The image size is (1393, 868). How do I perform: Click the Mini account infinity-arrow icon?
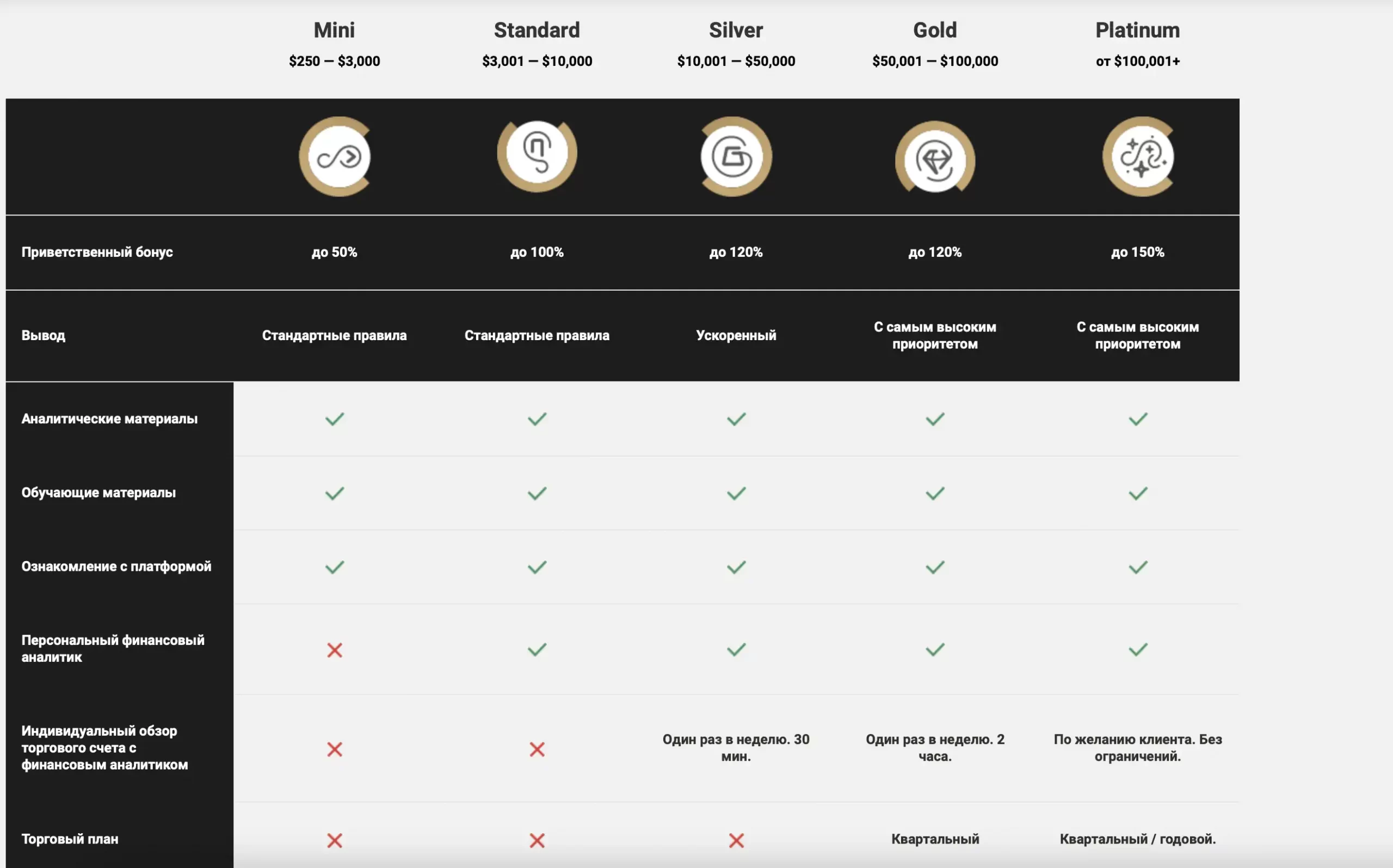click(335, 157)
